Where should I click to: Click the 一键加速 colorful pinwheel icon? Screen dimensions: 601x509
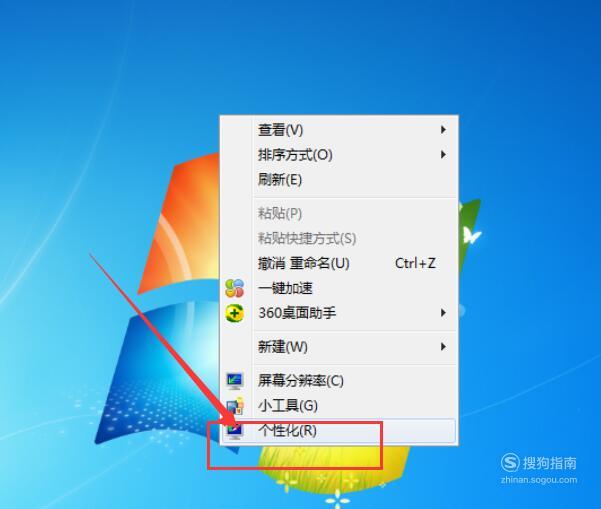point(235,288)
